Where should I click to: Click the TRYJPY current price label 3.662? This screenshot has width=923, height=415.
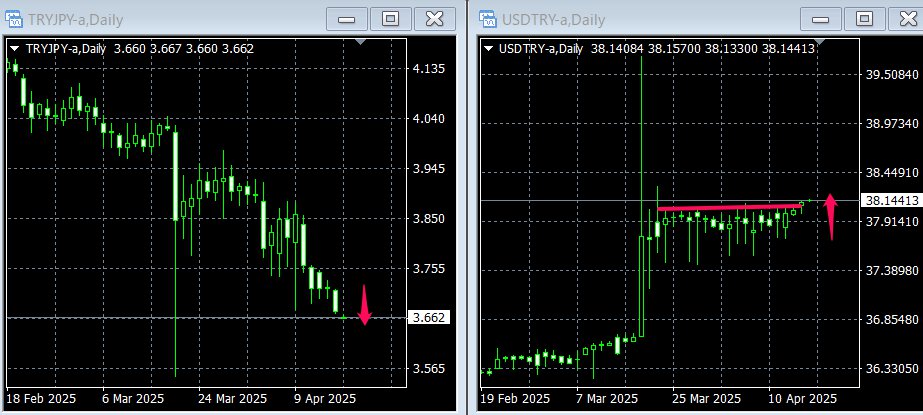429,318
